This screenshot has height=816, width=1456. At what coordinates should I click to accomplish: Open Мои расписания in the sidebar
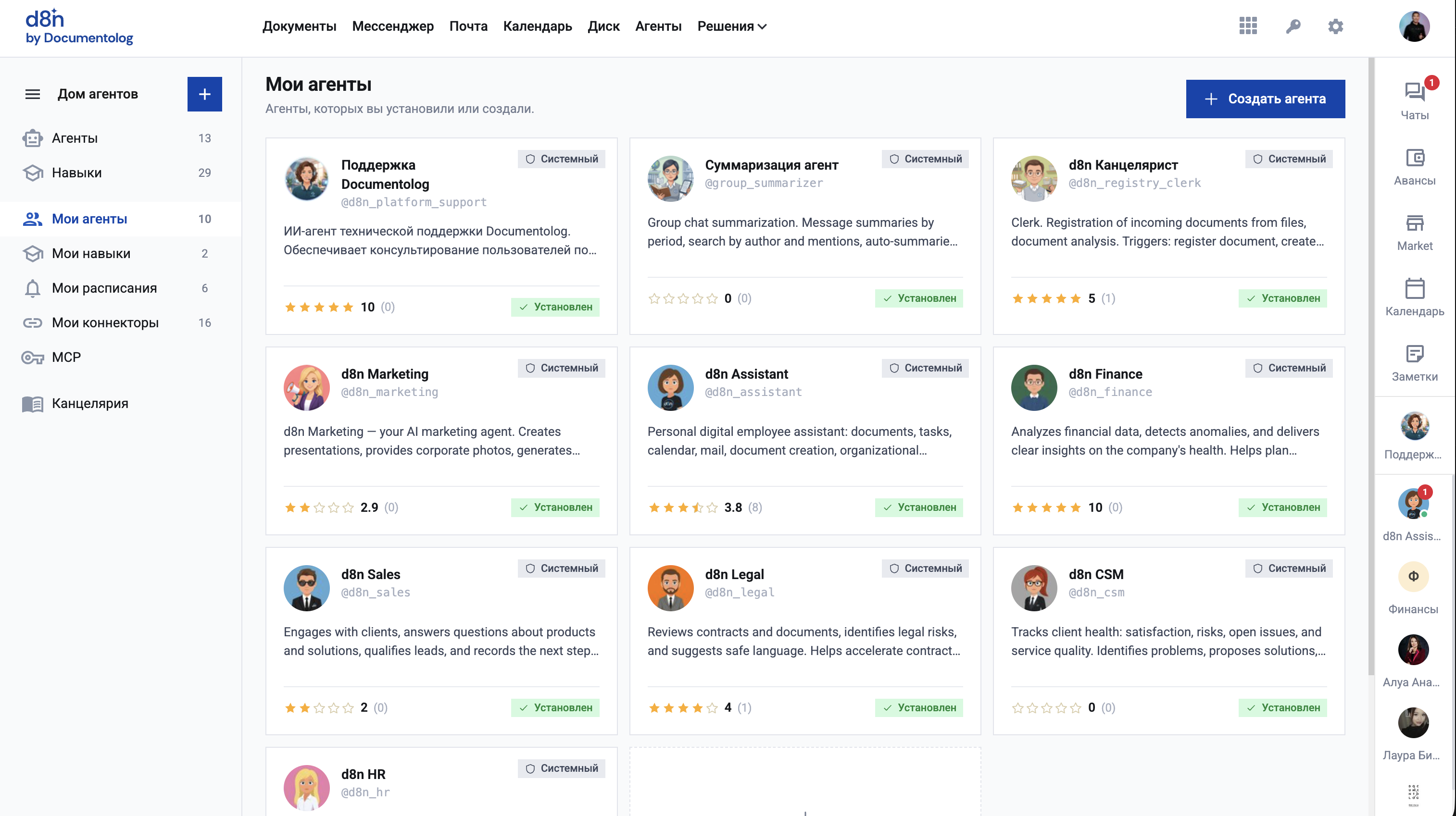120,288
